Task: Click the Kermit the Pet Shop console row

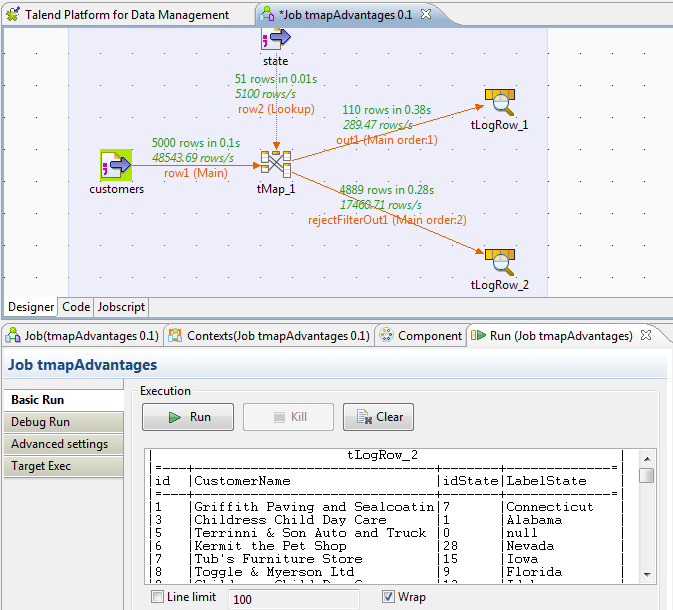Action: pos(386,546)
